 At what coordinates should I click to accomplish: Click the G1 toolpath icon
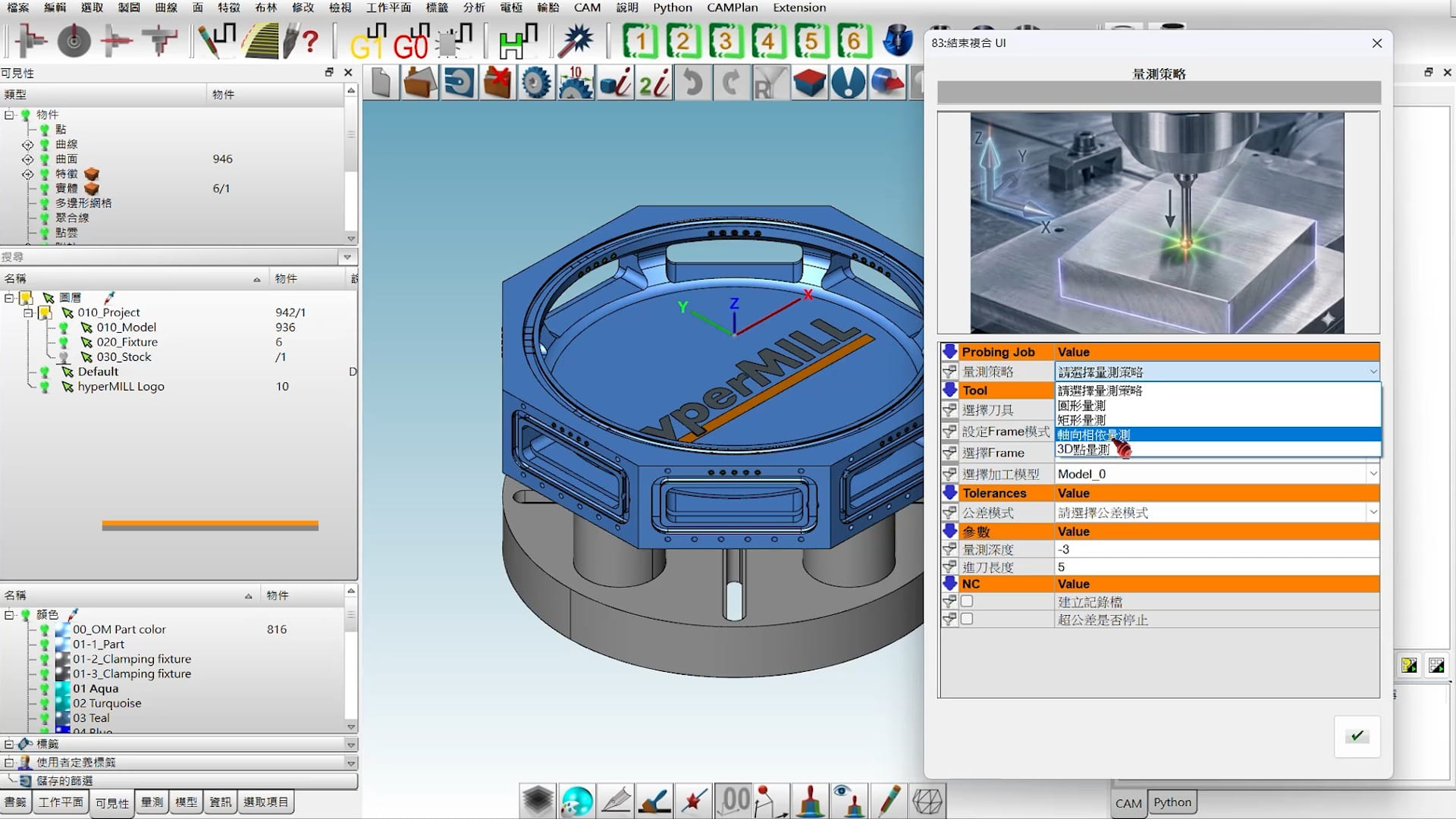(368, 42)
